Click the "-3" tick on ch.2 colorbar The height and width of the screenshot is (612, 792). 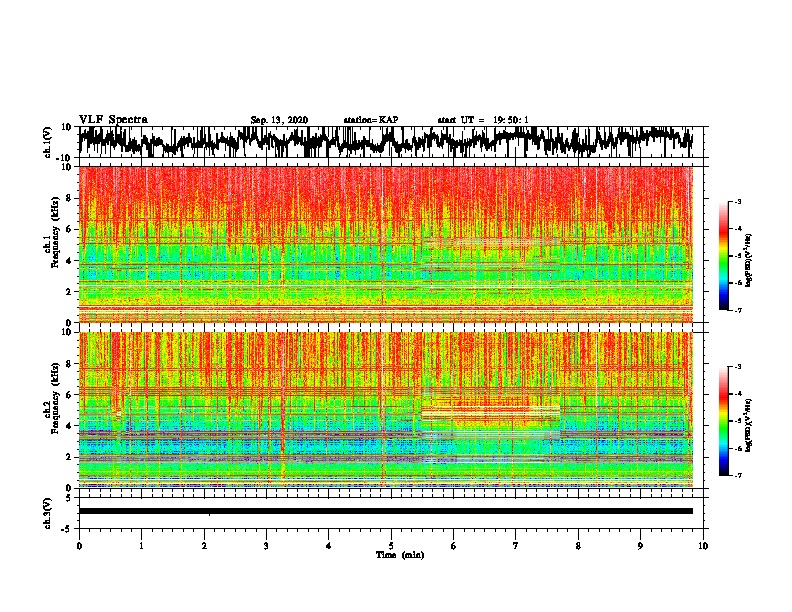pos(737,367)
